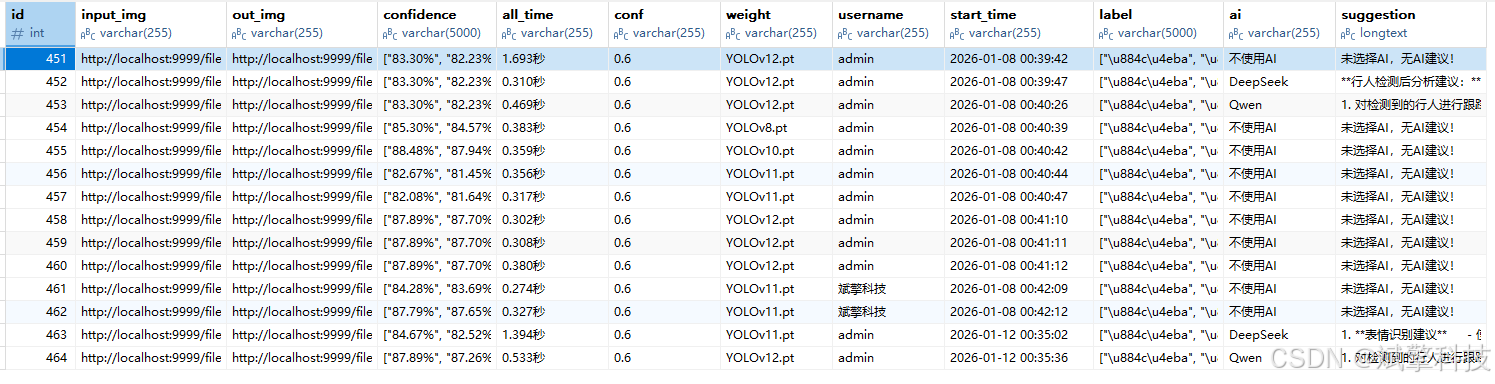Select the username column header
1495x384 pixels.
click(x=888, y=23)
